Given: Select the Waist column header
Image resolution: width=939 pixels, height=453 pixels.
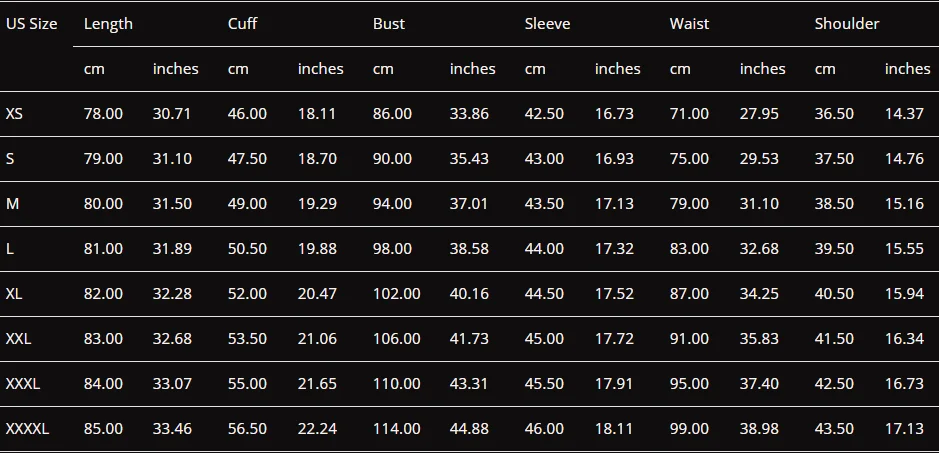Looking at the screenshot, I should (689, 24).
